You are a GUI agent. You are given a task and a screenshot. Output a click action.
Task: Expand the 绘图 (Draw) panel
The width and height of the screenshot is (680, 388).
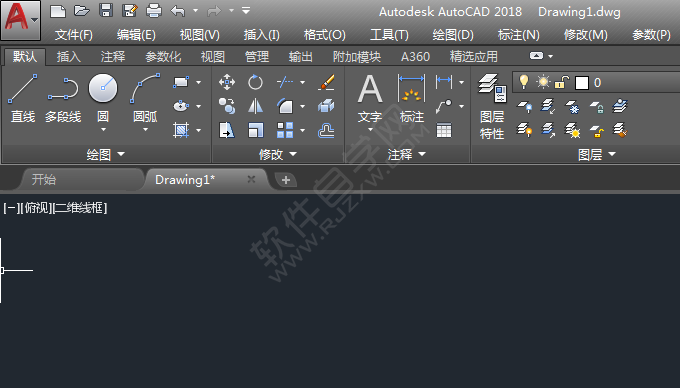click(105, 154)
